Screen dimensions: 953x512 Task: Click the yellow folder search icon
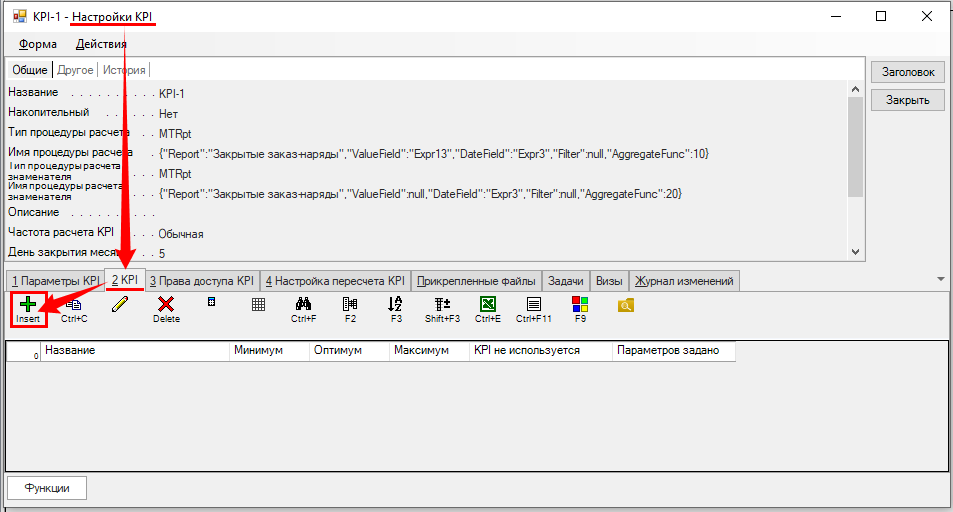click(626, 304)
